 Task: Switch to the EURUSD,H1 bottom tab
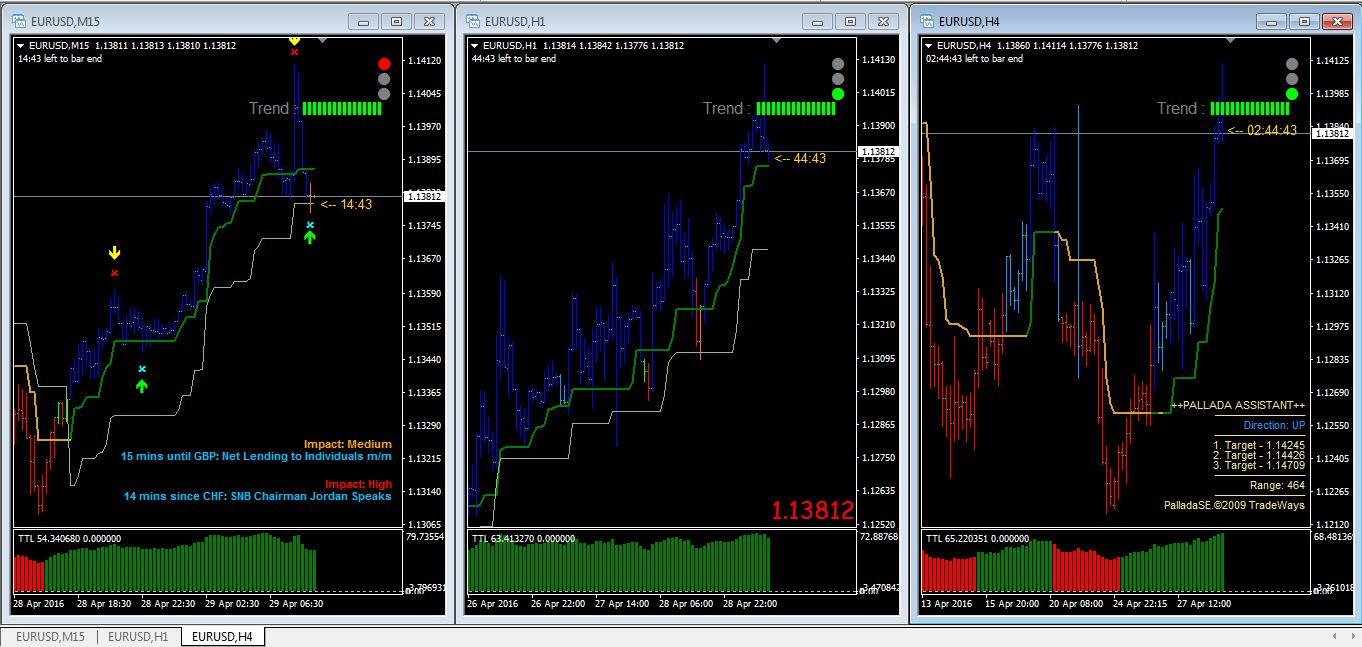click(x=138, y=637)
